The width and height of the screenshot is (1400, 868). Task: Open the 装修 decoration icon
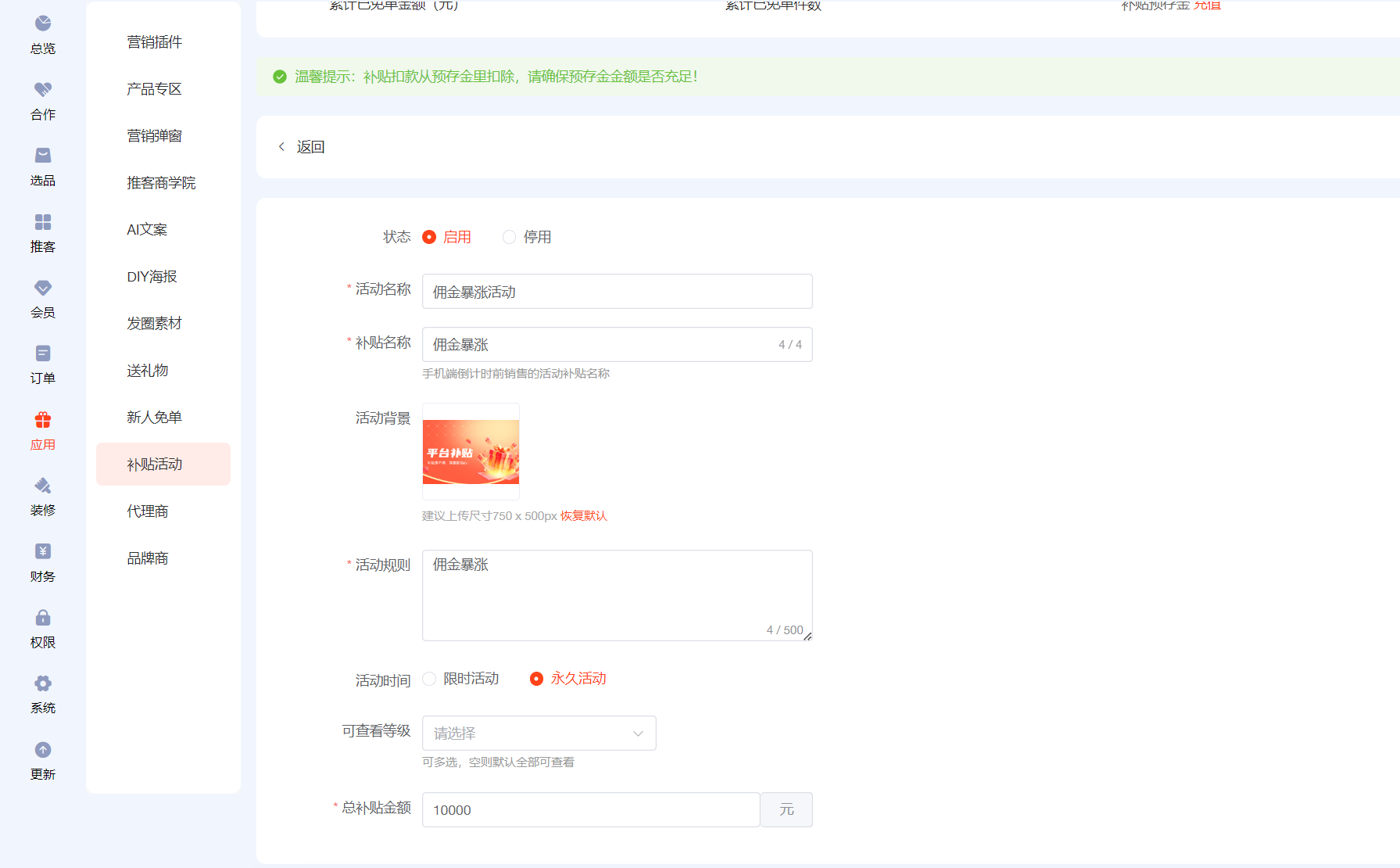[x=43, y=486]
